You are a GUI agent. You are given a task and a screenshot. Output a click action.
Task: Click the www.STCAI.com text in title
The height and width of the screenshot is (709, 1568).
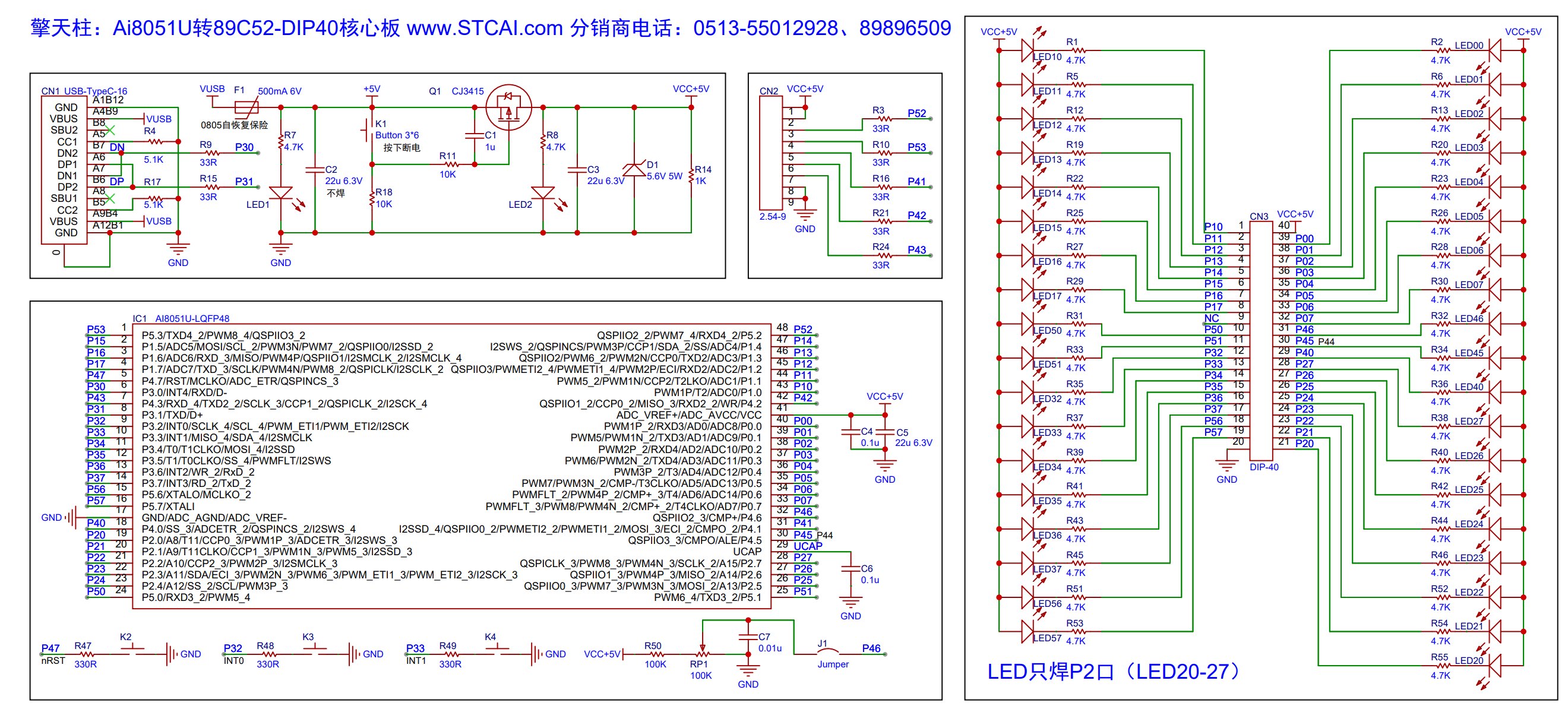(484, 28)
